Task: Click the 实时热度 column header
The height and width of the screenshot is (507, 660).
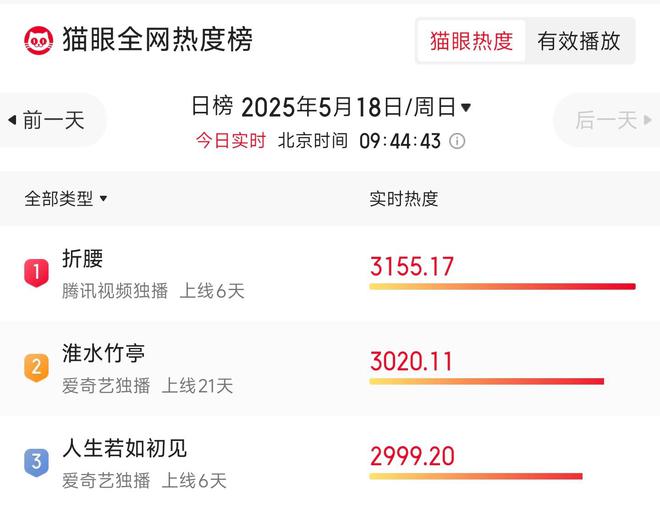Action: click(x=404, y=199)
